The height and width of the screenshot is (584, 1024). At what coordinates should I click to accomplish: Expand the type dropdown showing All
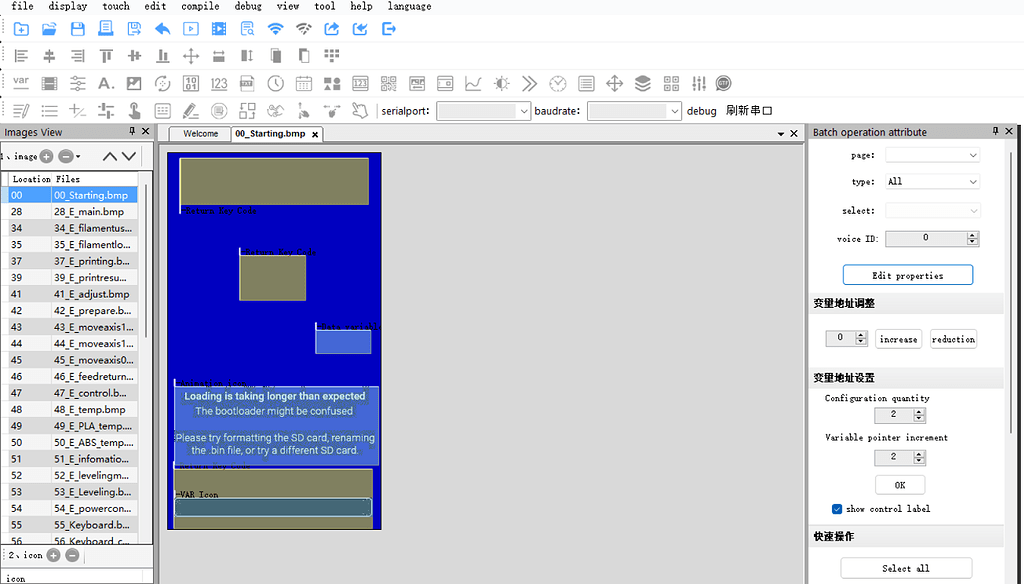click(x=932, y=182)
